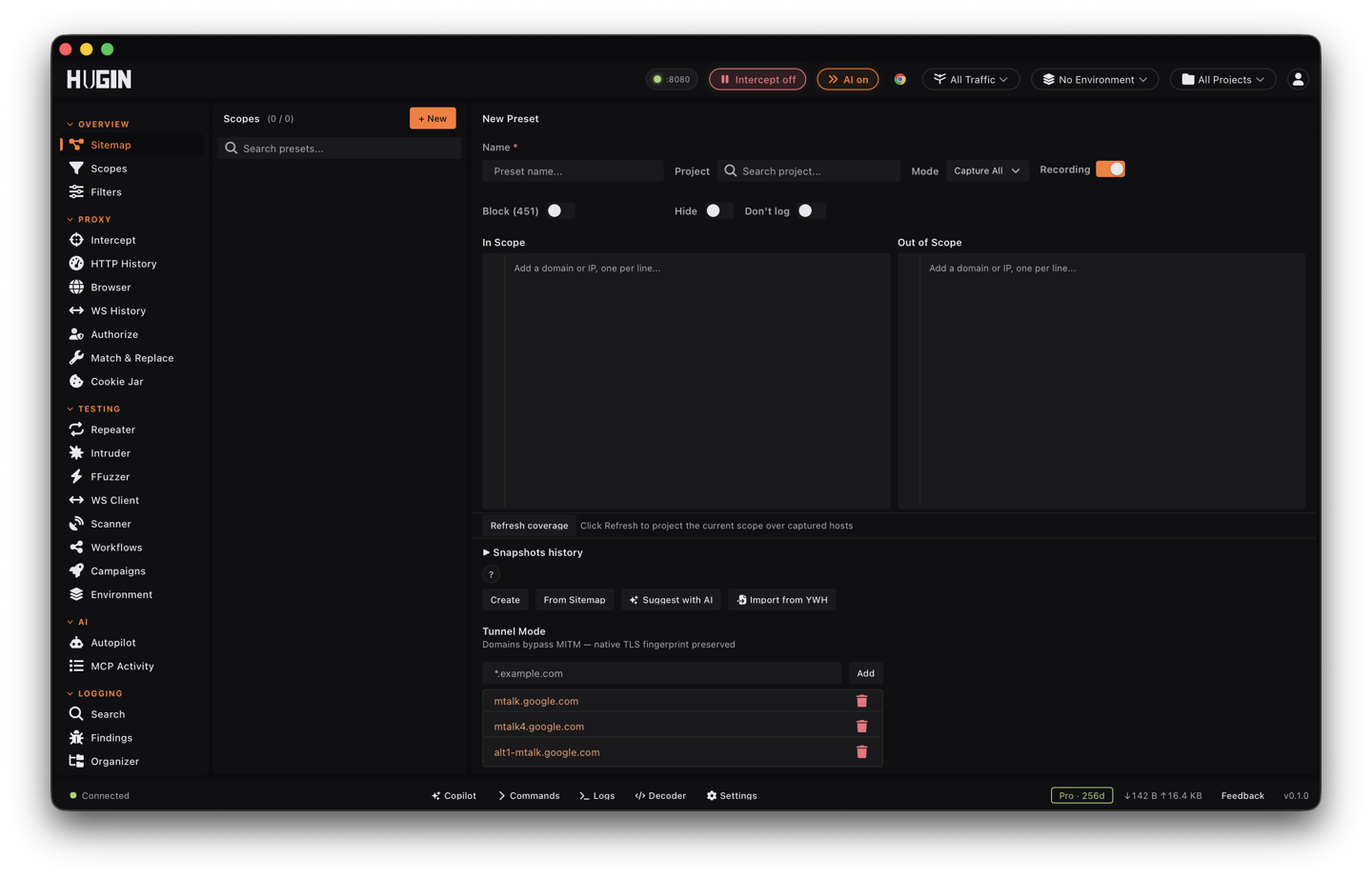The width and height of the screenshot is (1372, 878).
Task: Open Settings in the bottom bar
Action: click(732, 796)
